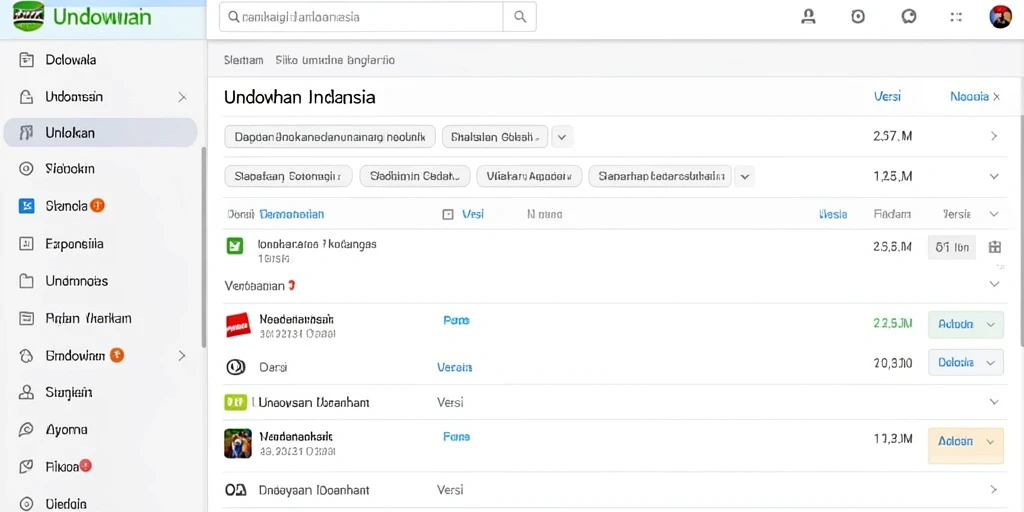Focus the search input field
Screen dimensions: 1024x512
point(361,17)
